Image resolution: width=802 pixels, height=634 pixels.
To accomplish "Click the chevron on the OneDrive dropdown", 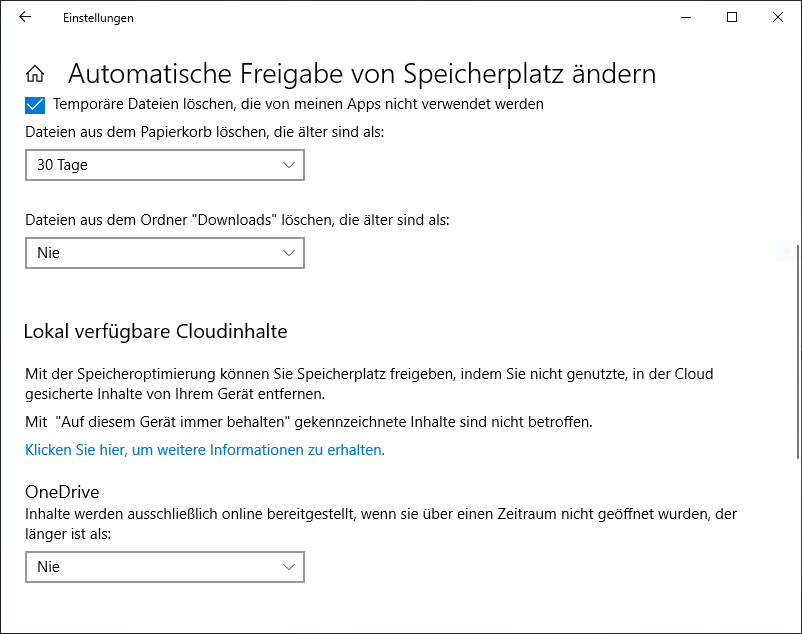I will (x=289, y=567).
